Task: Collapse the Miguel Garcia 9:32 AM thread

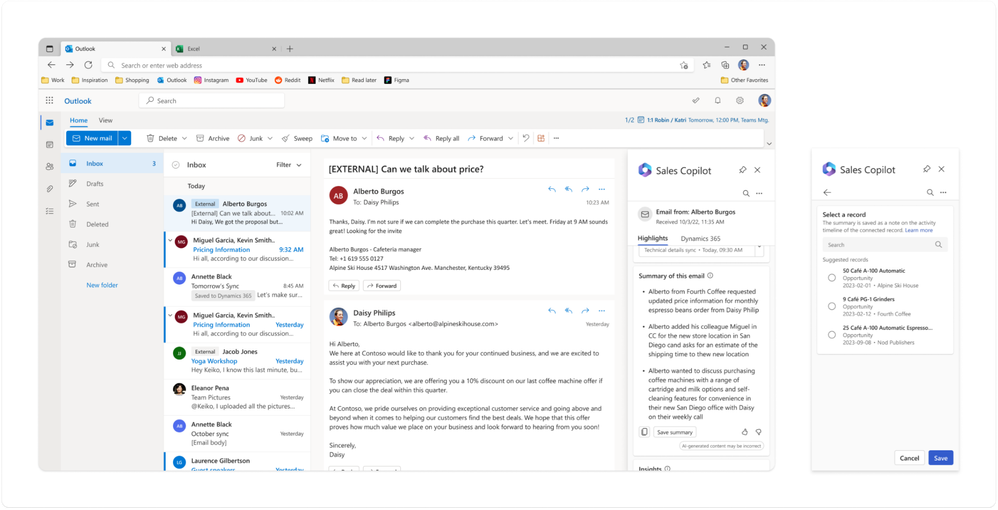Action: click(170, 241)
